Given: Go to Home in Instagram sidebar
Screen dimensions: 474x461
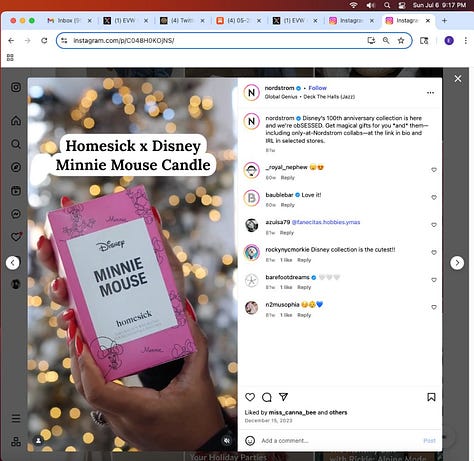Looking at the screenshot, I should click(x=16, y=120).
